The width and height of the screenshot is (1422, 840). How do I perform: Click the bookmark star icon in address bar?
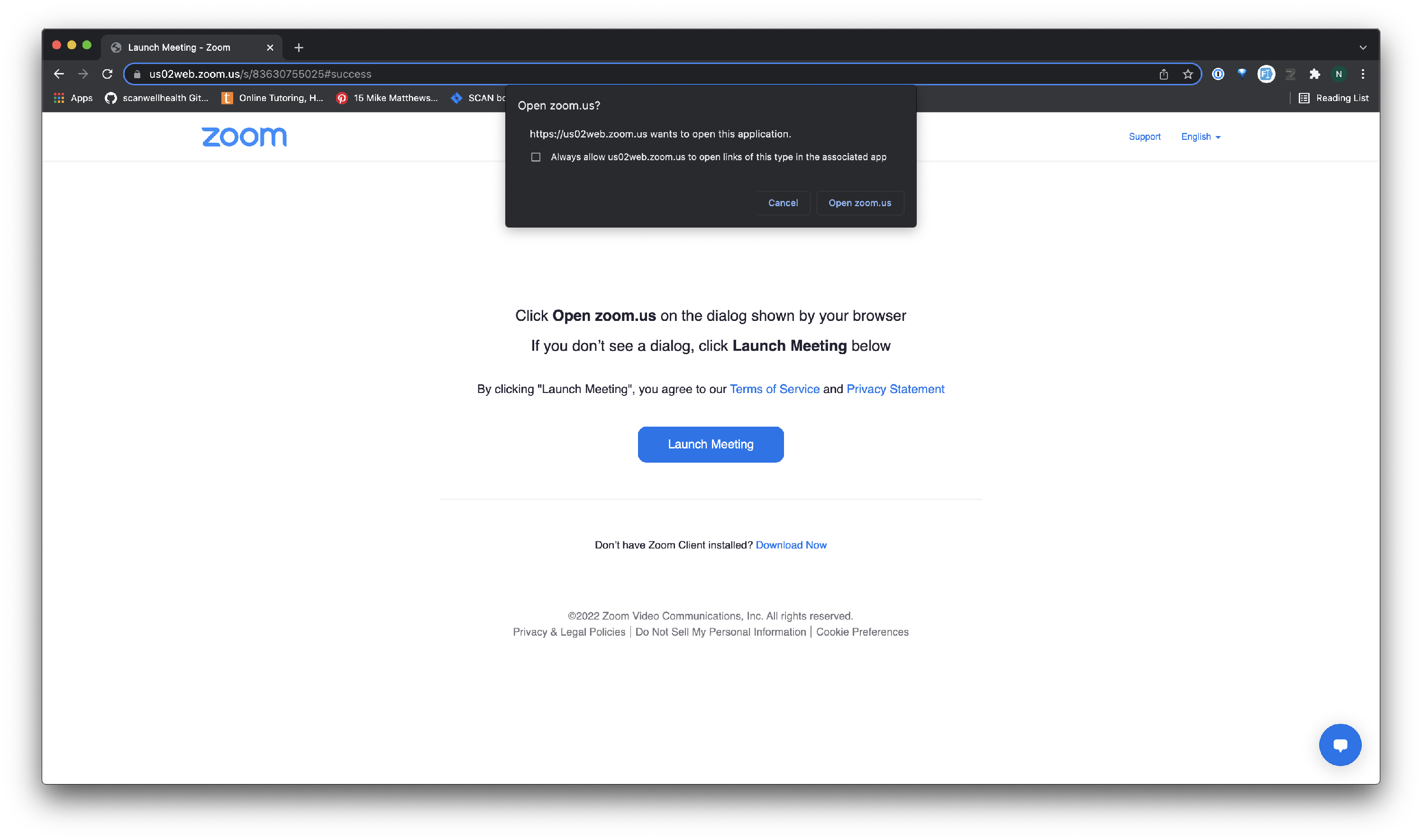click(x=1187, y=74)
